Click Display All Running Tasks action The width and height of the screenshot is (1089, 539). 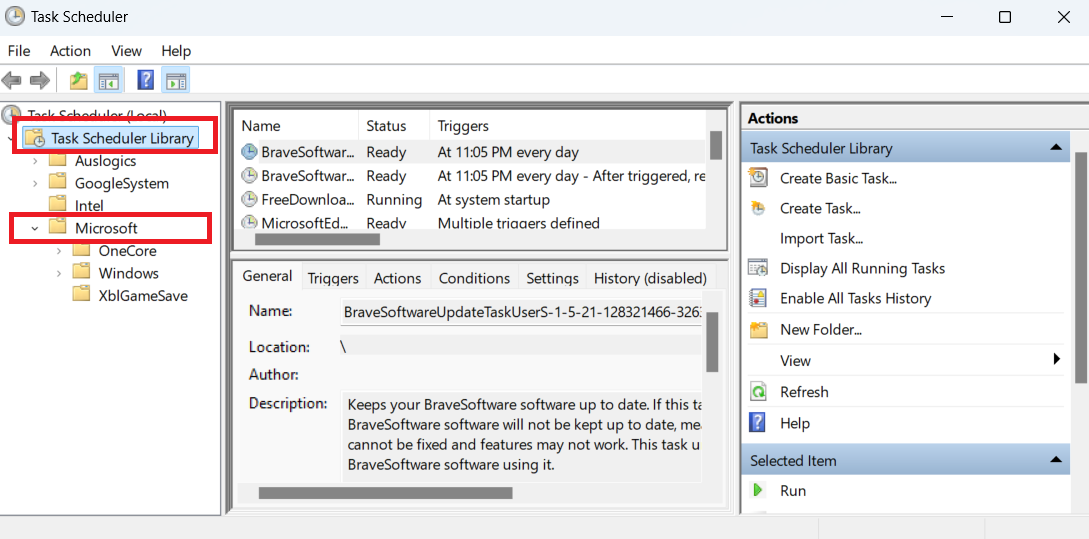coord(863,268)
